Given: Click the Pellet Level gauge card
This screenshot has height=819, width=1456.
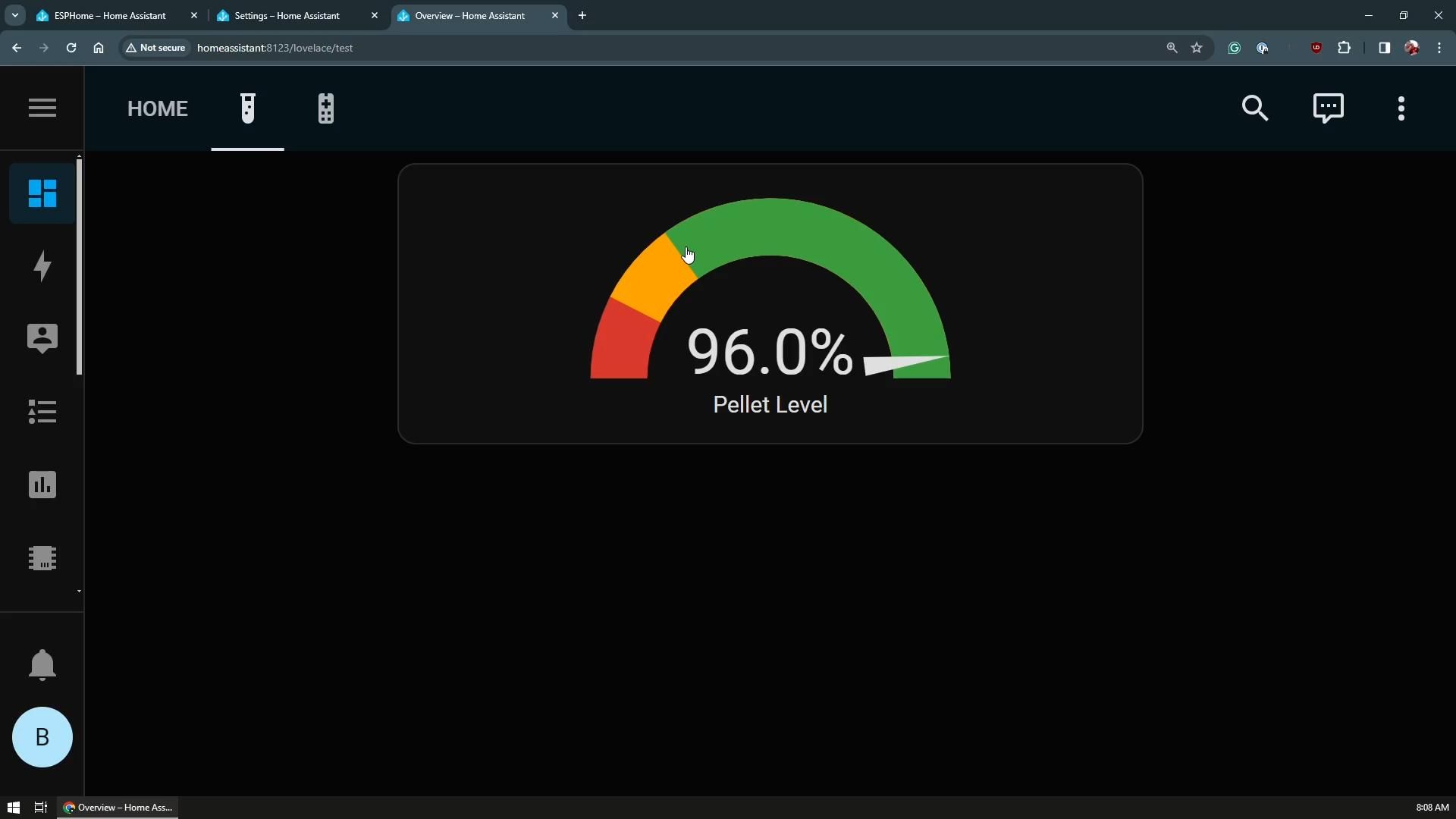Looking at the screenshot, I should (x=770, y=303).
